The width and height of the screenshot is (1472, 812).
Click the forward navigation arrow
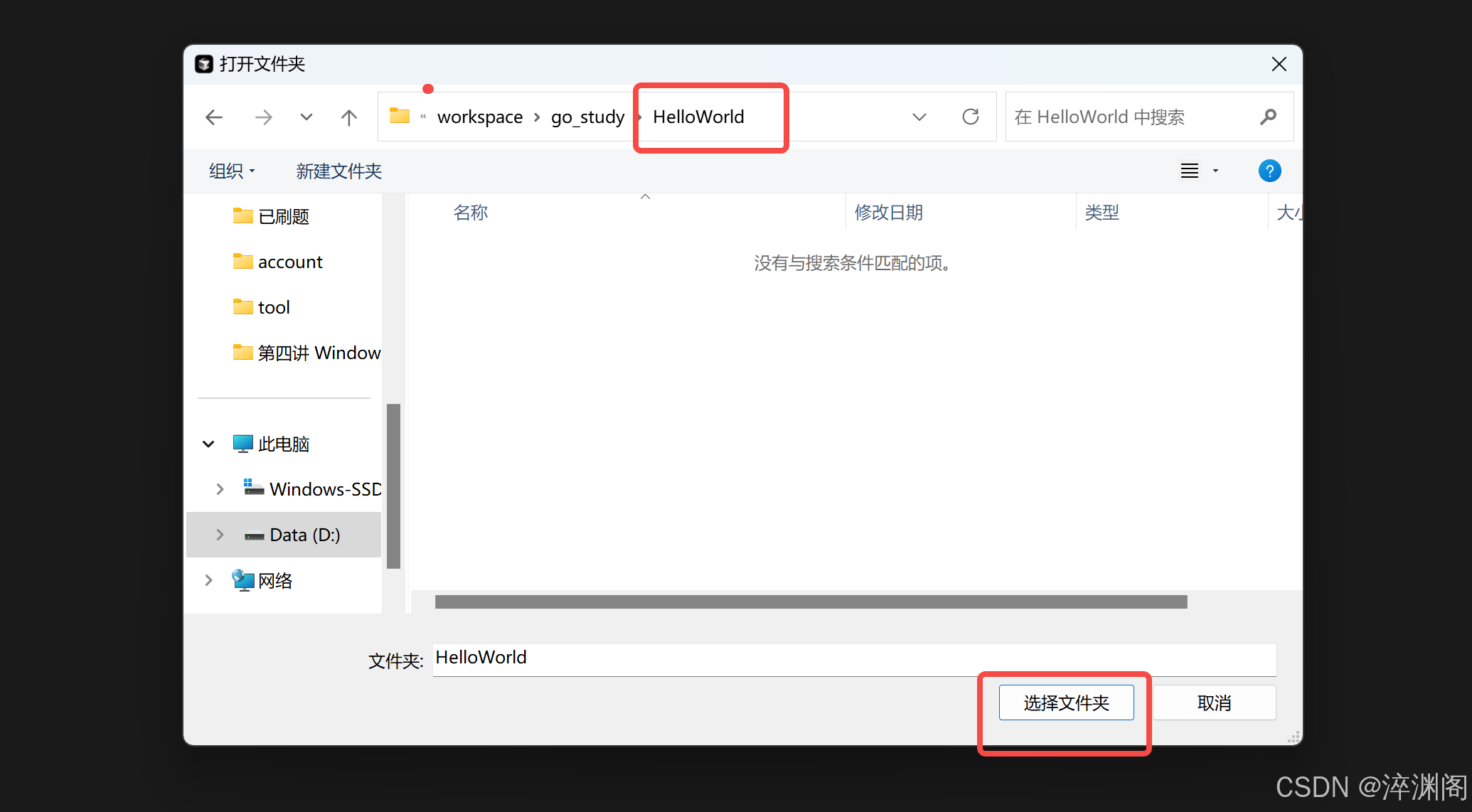(x=263, y=117)
